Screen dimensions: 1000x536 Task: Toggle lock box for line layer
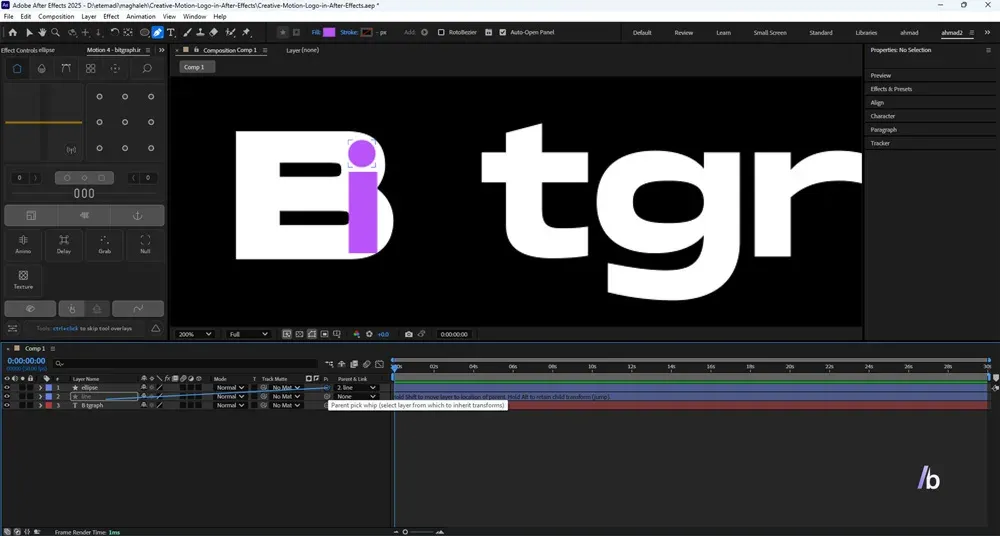coord(31,396)
